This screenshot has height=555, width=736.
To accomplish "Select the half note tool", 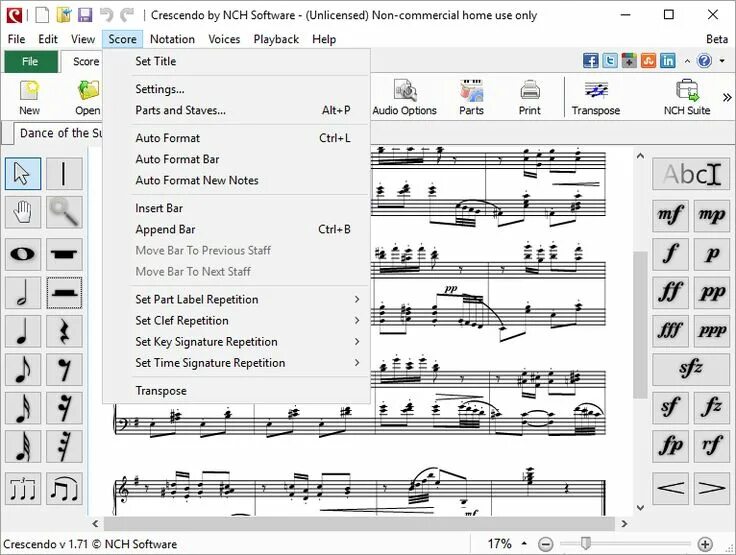I will (x=23, y=293).
